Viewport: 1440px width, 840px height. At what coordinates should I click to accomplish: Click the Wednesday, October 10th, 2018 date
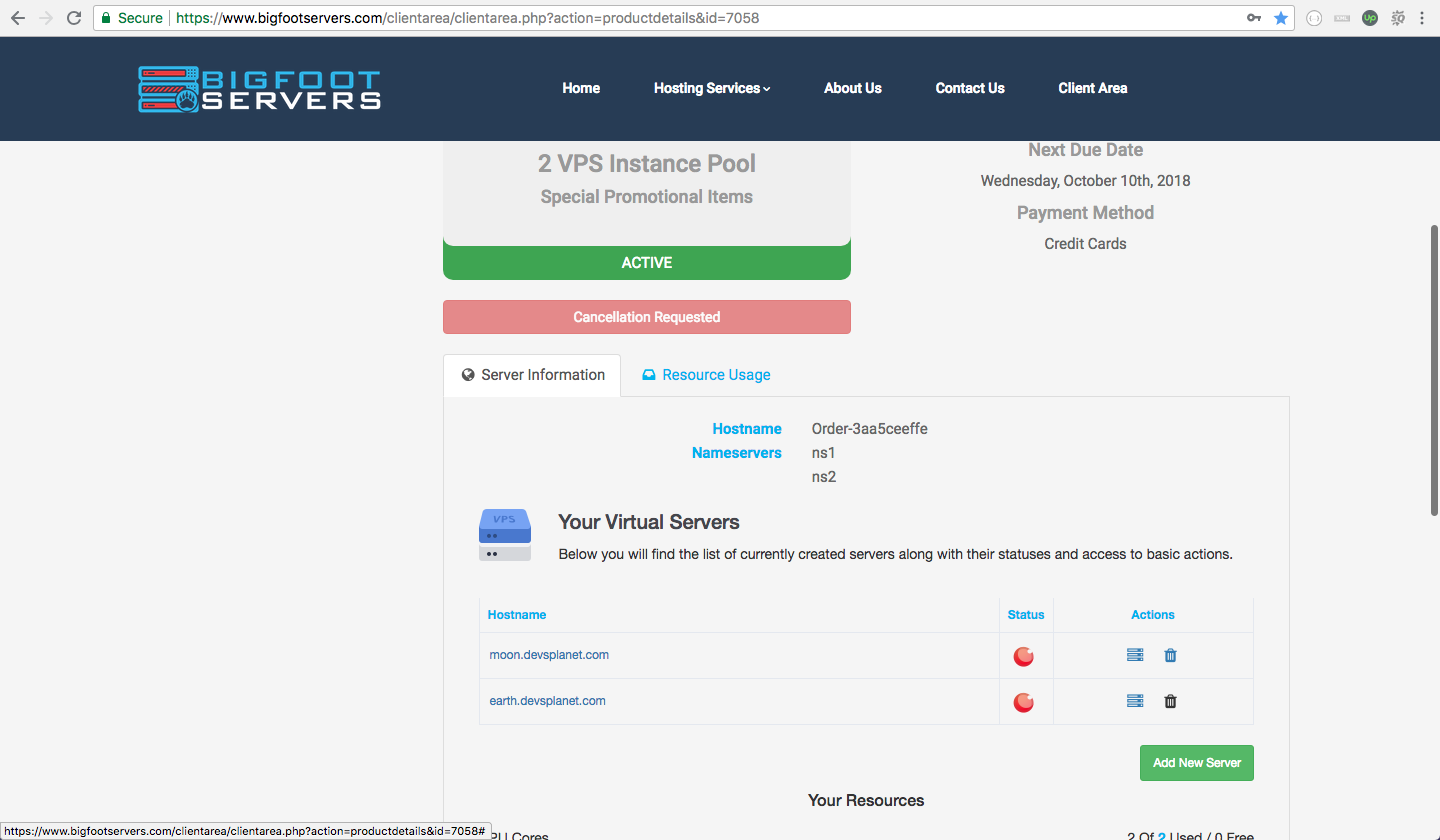click(x=1086, y=181)
